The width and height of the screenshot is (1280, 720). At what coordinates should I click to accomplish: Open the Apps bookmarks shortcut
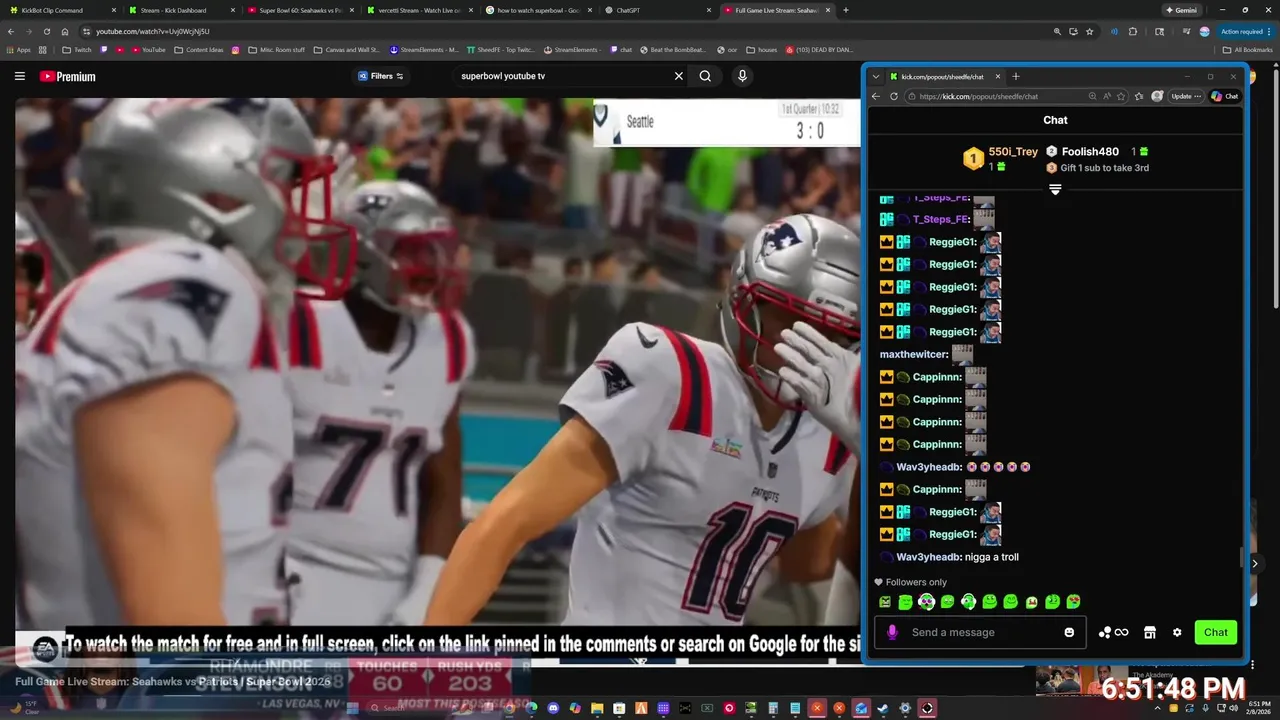pos(18,50)
